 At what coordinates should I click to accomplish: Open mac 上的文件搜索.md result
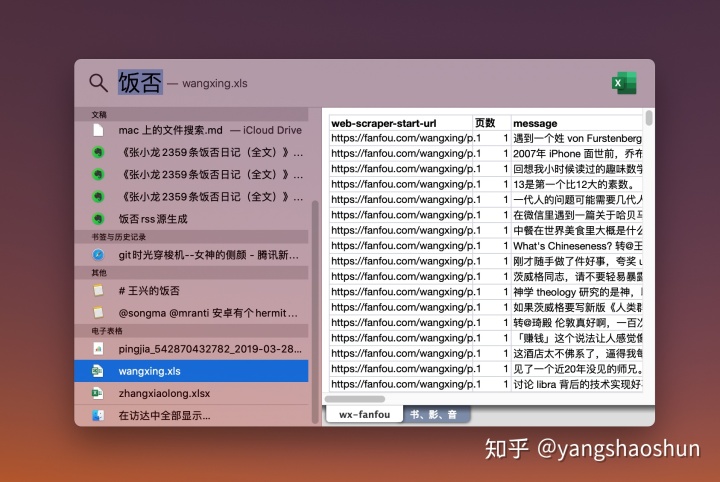coord(191,130)
